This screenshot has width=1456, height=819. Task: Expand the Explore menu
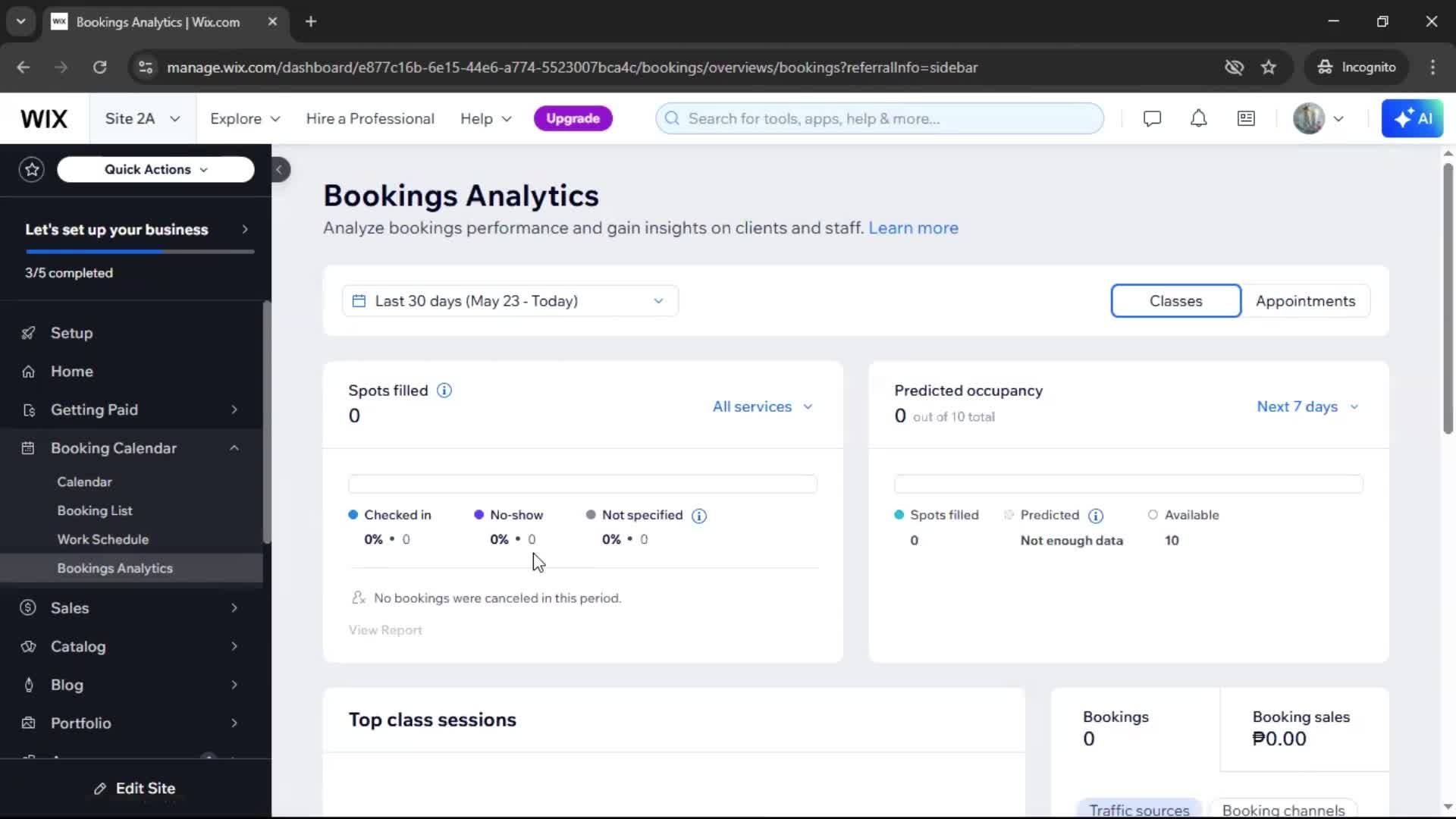coord(245,119)
